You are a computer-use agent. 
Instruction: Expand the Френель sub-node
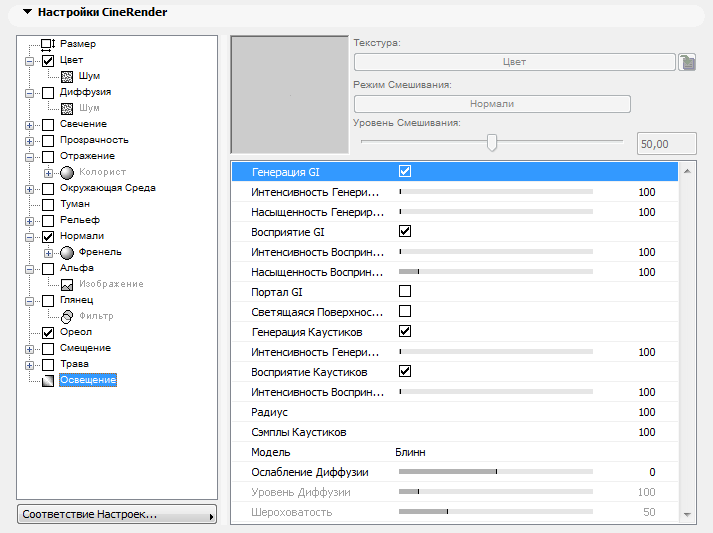(x=48, y=253)
